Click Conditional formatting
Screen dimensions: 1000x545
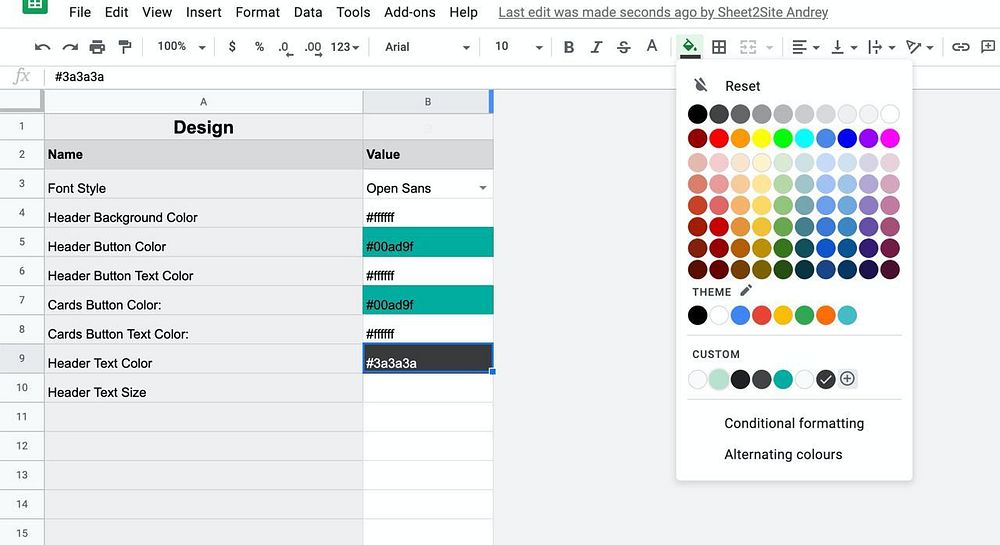pyautogui.click(x=794, y=423)
